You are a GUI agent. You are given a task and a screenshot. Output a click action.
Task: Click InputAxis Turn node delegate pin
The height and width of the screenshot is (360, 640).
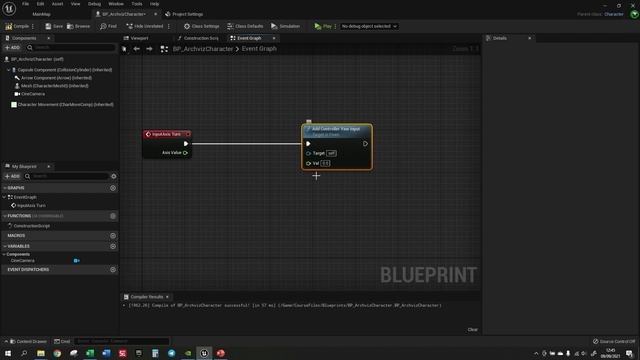coord(188,134)
